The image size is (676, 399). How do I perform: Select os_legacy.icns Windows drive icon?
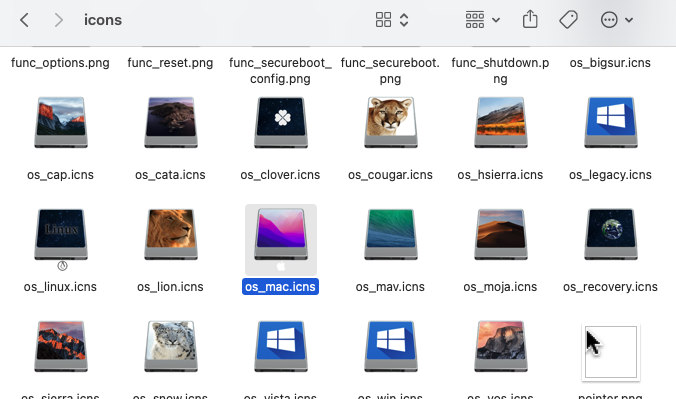point(611,123)
